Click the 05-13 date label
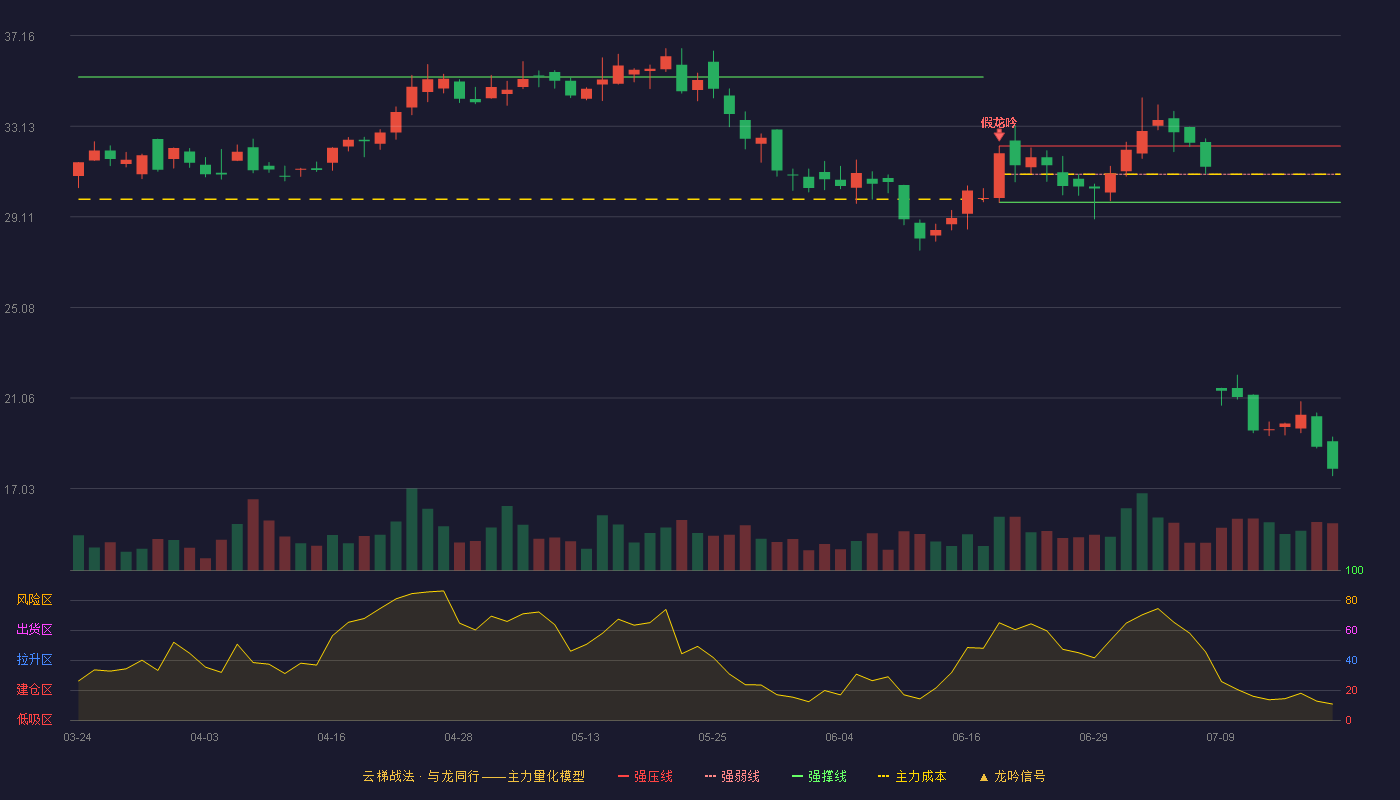Screen dimensions: 1400x800 tap(585, 737)
